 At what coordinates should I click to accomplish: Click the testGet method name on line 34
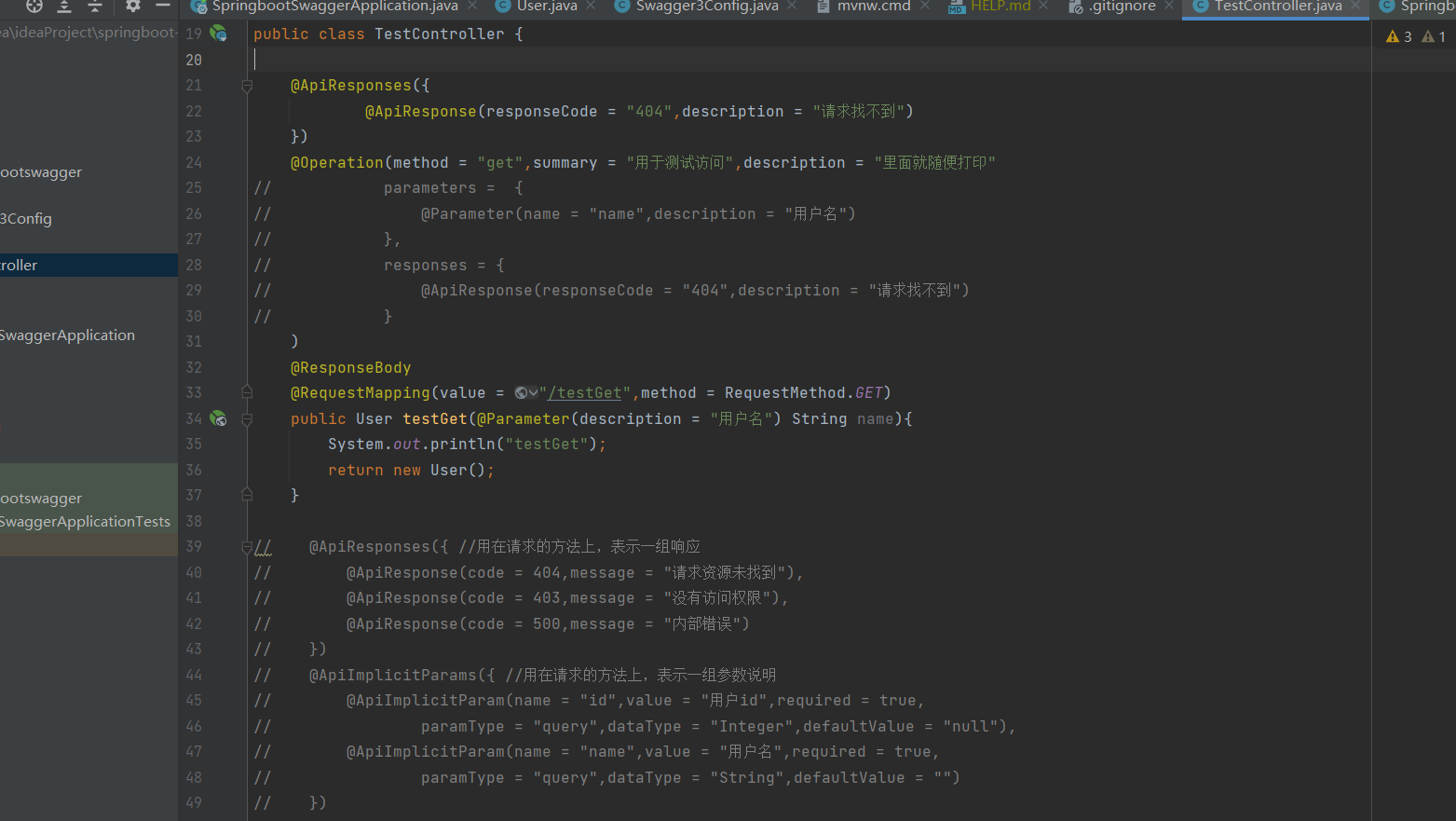(435, 418)
